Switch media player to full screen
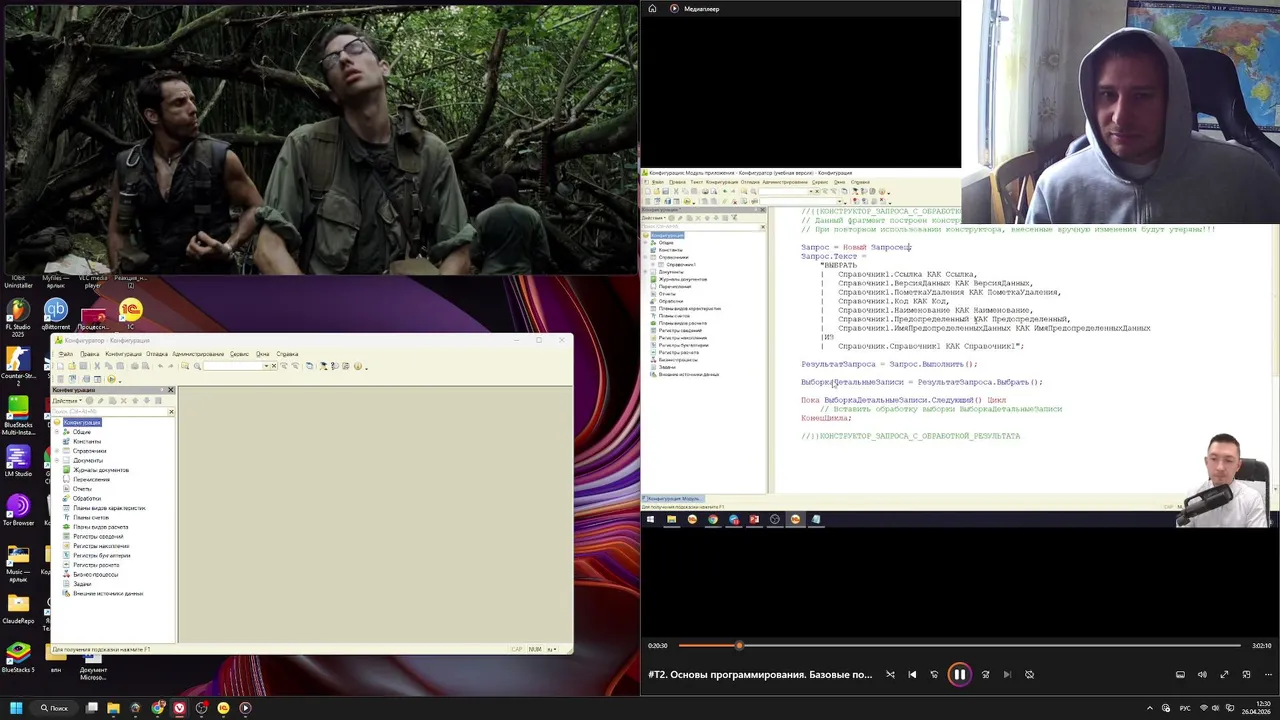Viewport: 1280px width, 720px height. [x=1224, y=674]
